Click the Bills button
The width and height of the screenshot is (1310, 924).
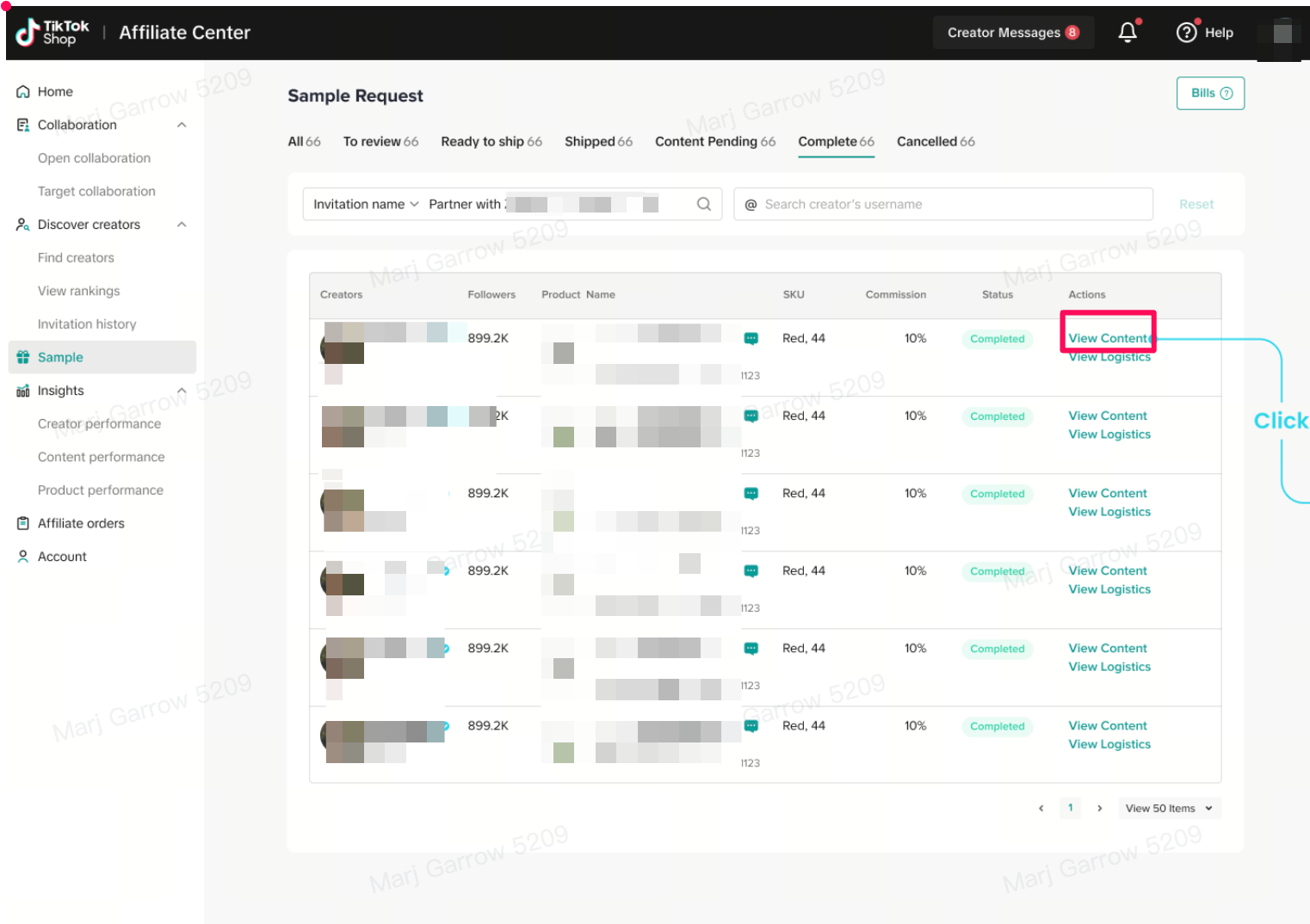tap(1210, 94)
